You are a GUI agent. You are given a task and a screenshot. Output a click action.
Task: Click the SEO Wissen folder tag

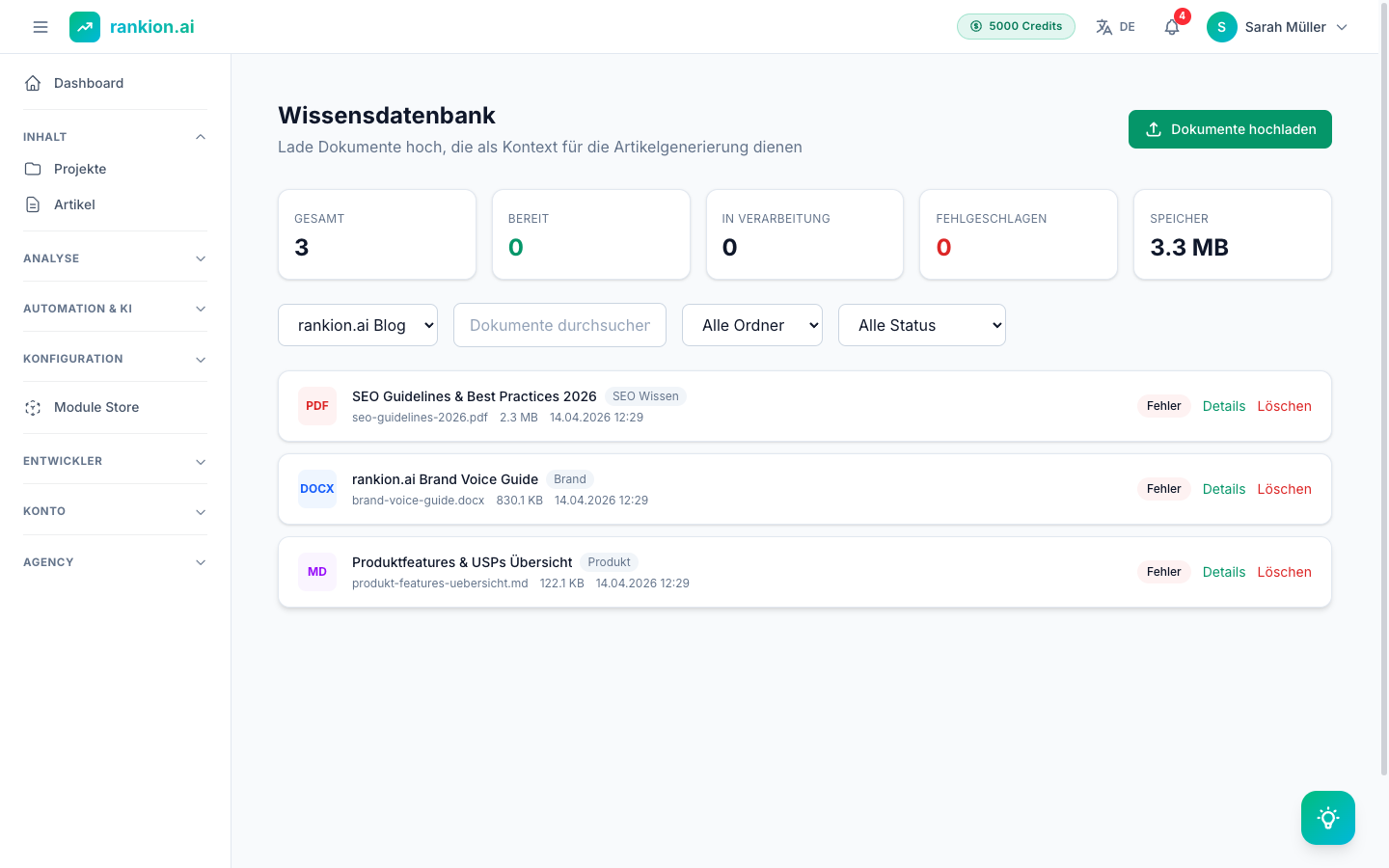point(645,396)
